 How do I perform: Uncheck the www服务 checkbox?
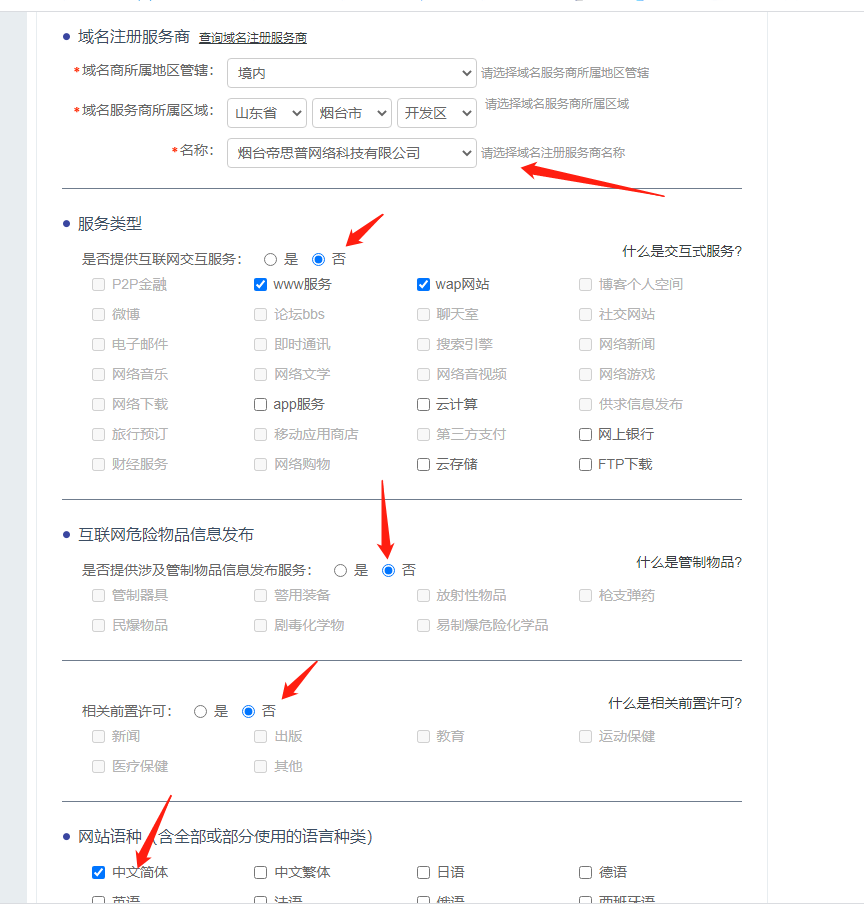pos(261,284)
